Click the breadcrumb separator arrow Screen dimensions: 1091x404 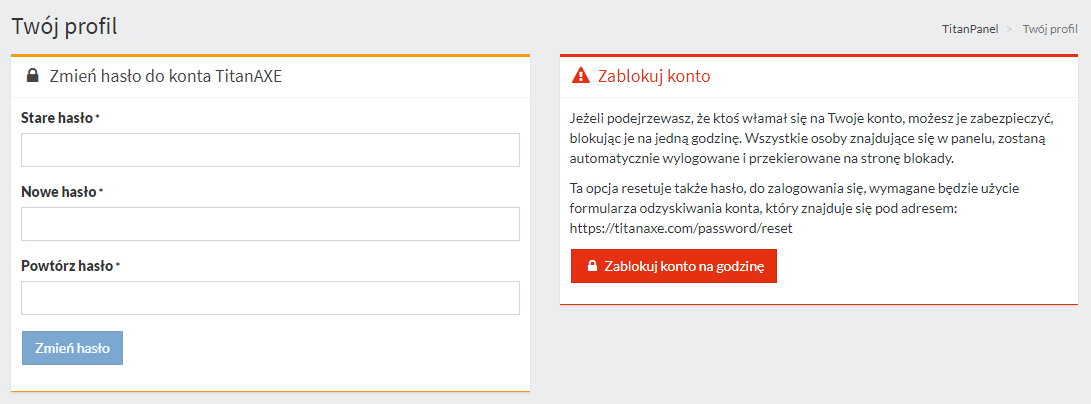1012,29
